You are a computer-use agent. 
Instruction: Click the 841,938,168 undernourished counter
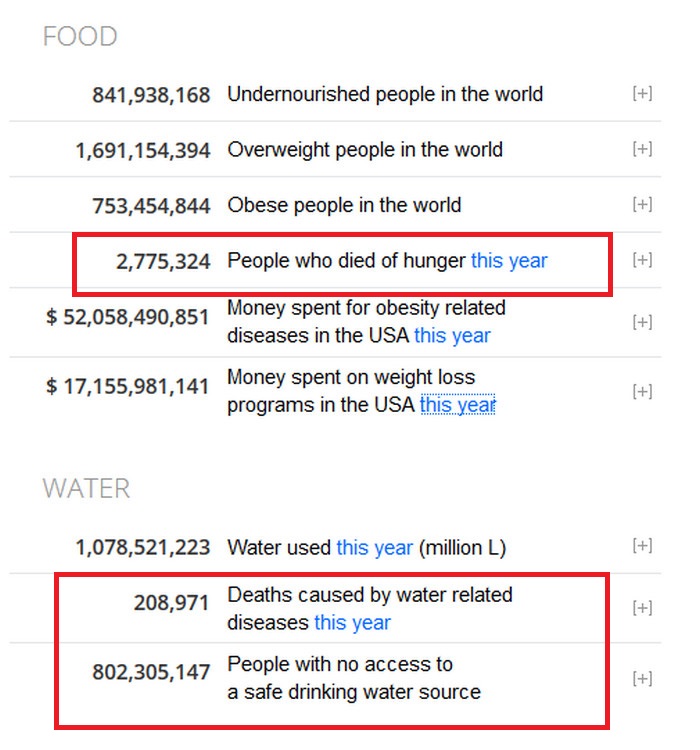(x=151, y=95)
